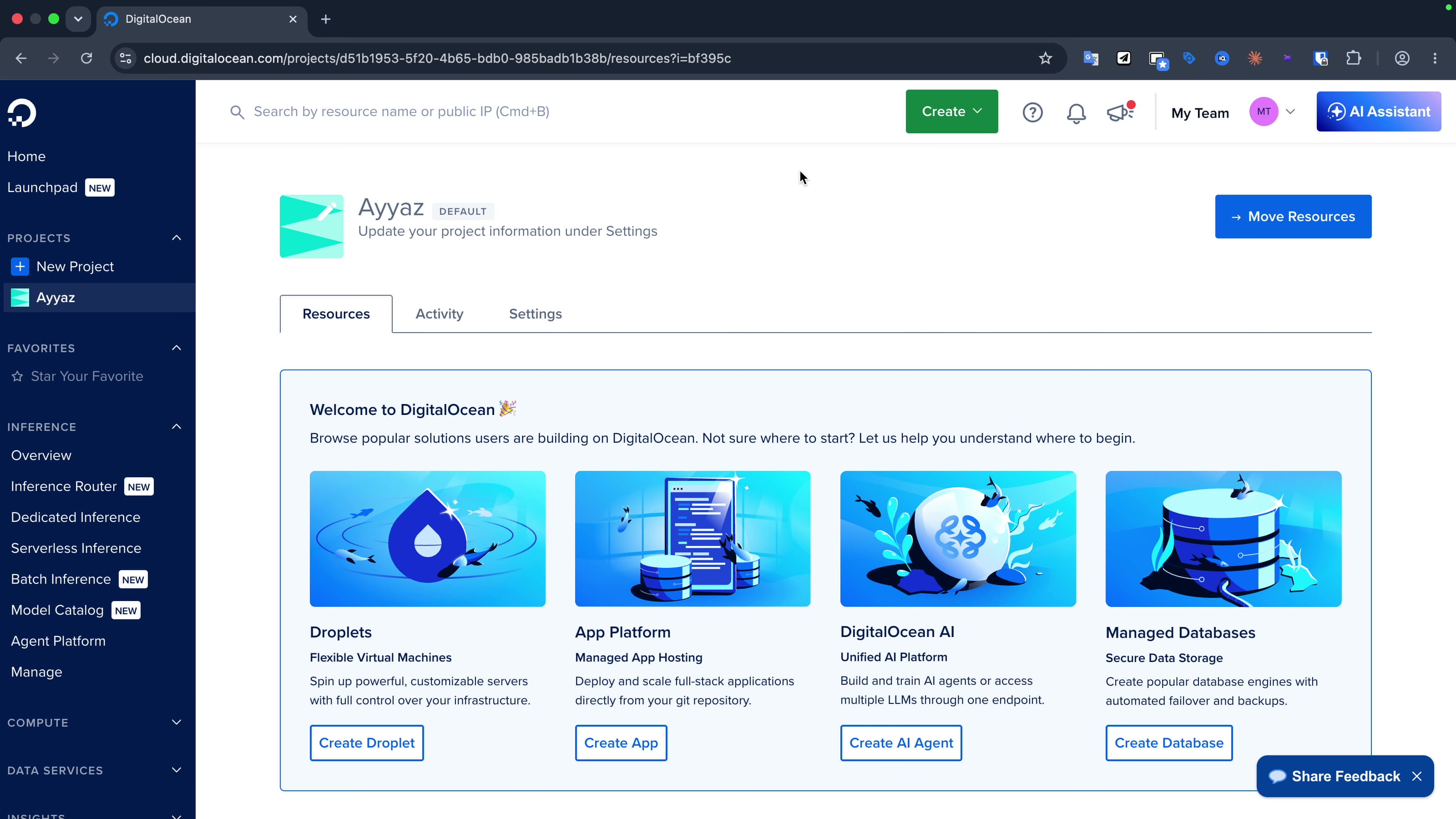Screen dimensions: 1456x819
Task: Open Batch Inference
Action: point(61,579)
